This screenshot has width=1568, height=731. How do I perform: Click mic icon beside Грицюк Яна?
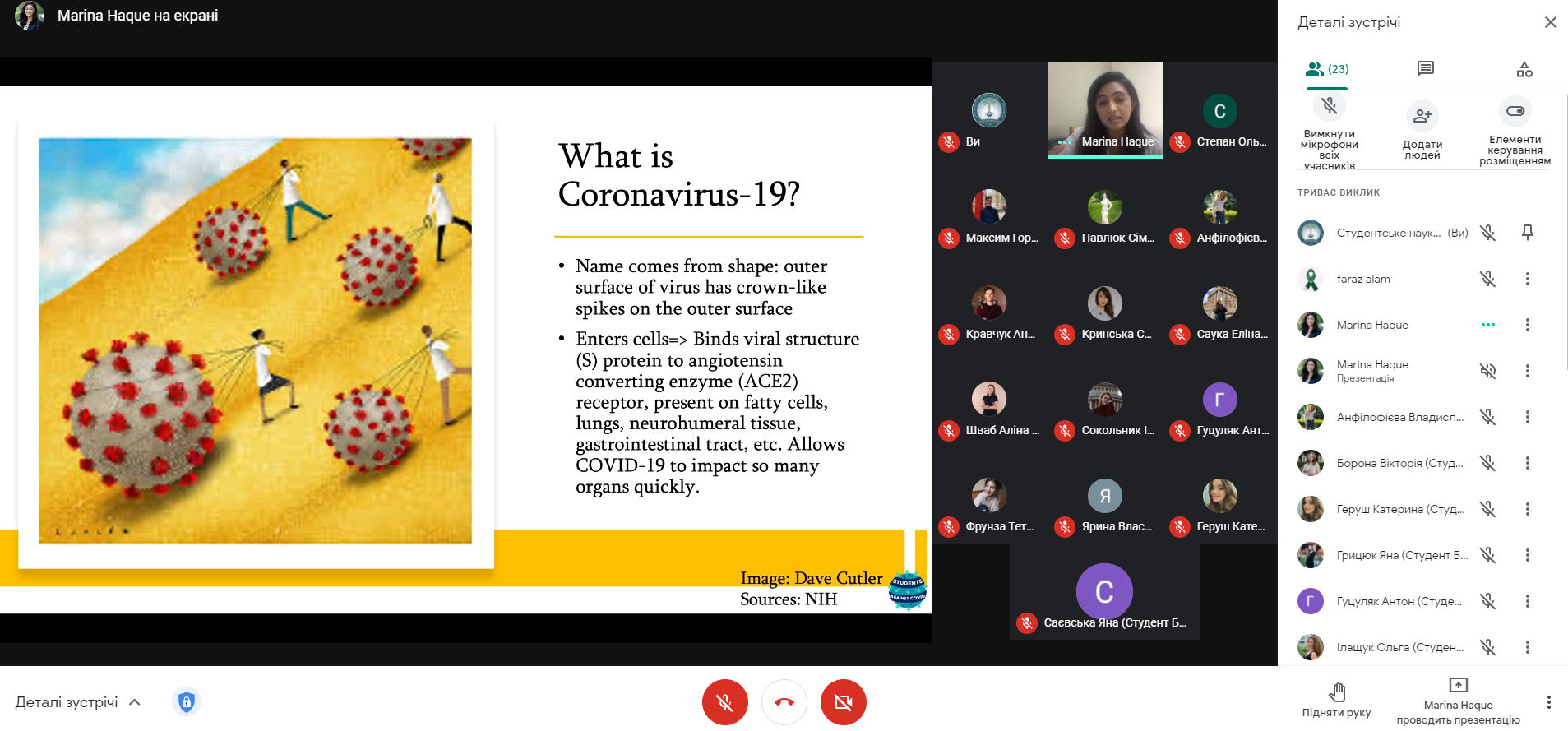click(x=1487, y=555)
